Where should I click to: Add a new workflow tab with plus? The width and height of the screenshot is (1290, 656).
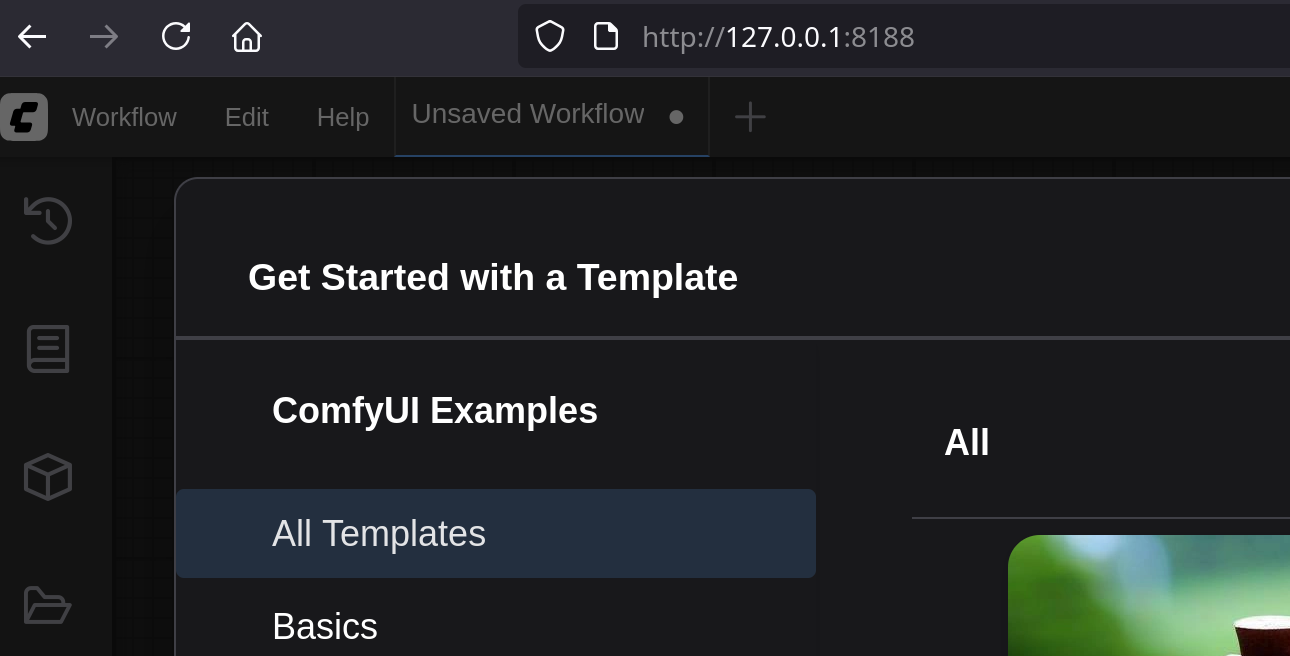pyautogui.click(x=750, y=117)
